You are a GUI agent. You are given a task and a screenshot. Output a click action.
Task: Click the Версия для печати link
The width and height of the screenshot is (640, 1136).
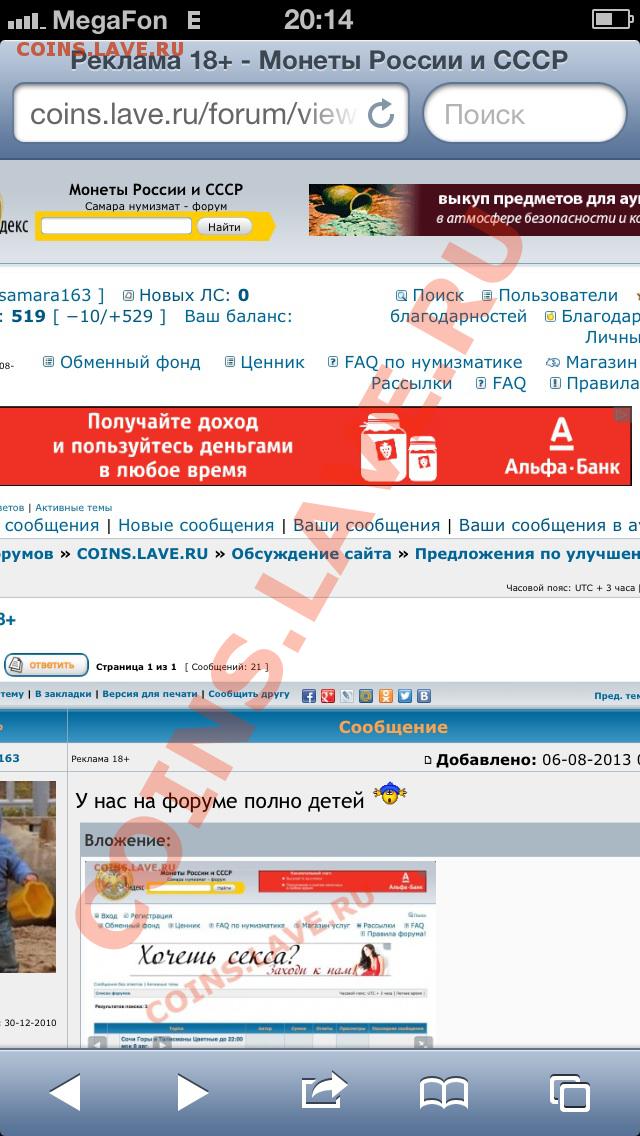pyautogui.click(x=151, y=694)
